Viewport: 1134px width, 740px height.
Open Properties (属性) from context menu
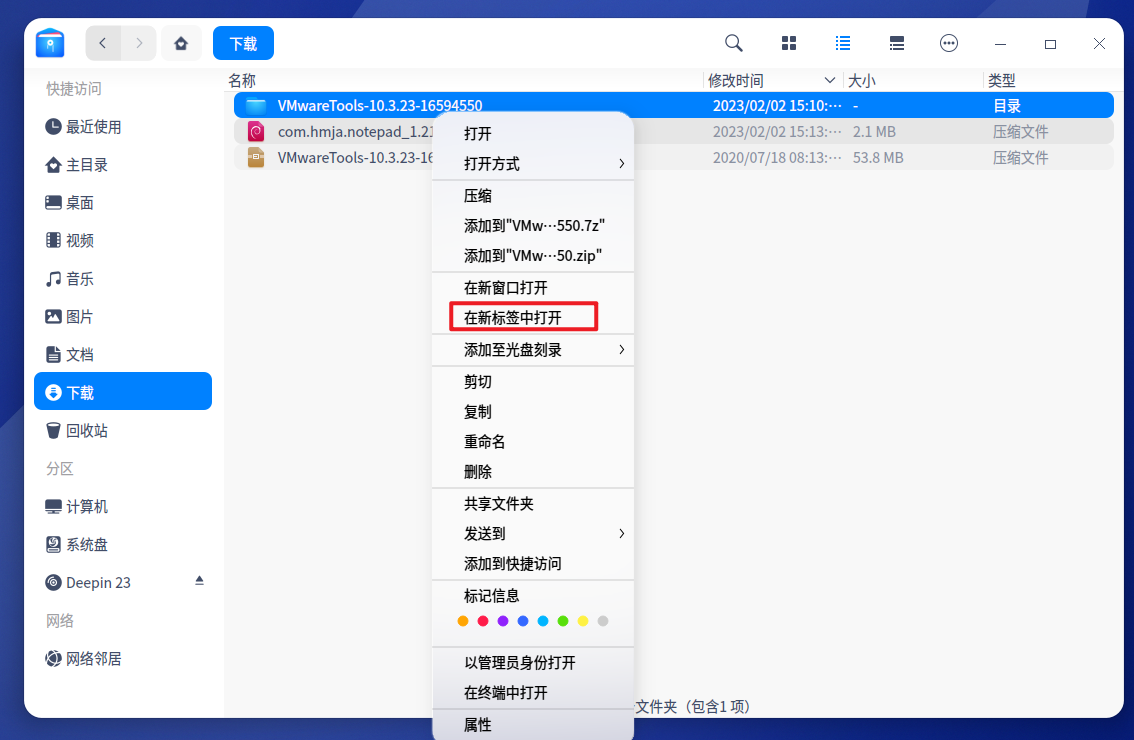point(533,725)
